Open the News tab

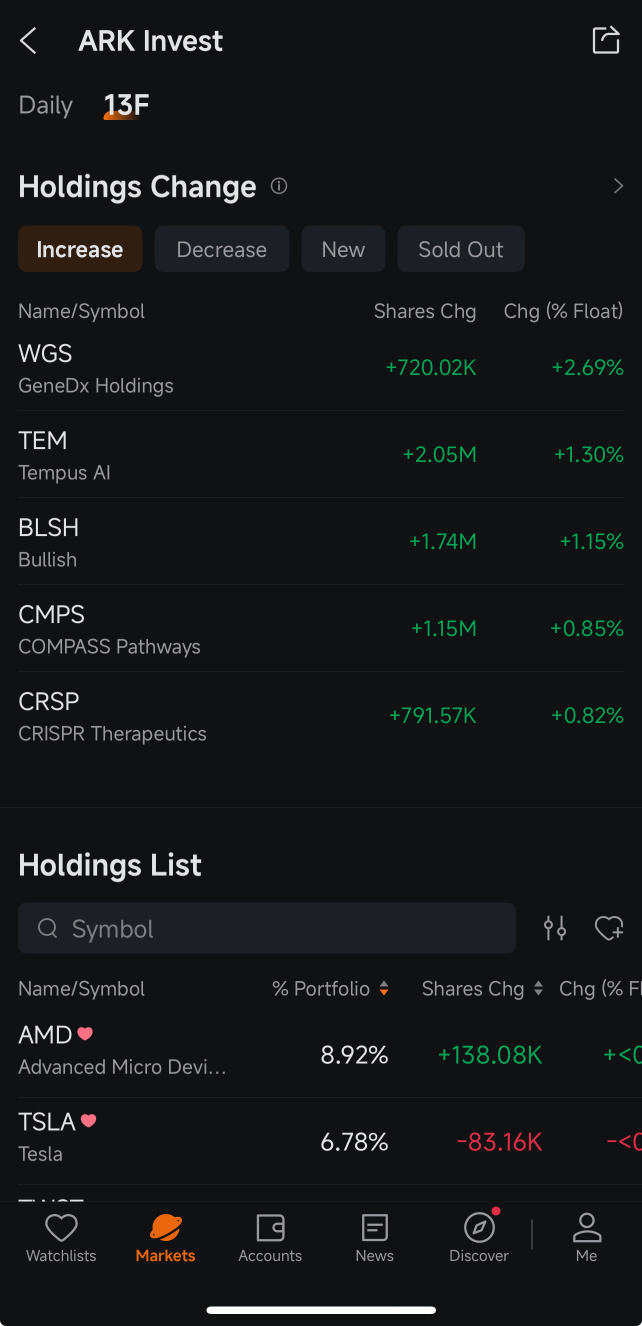point(375,1238)
